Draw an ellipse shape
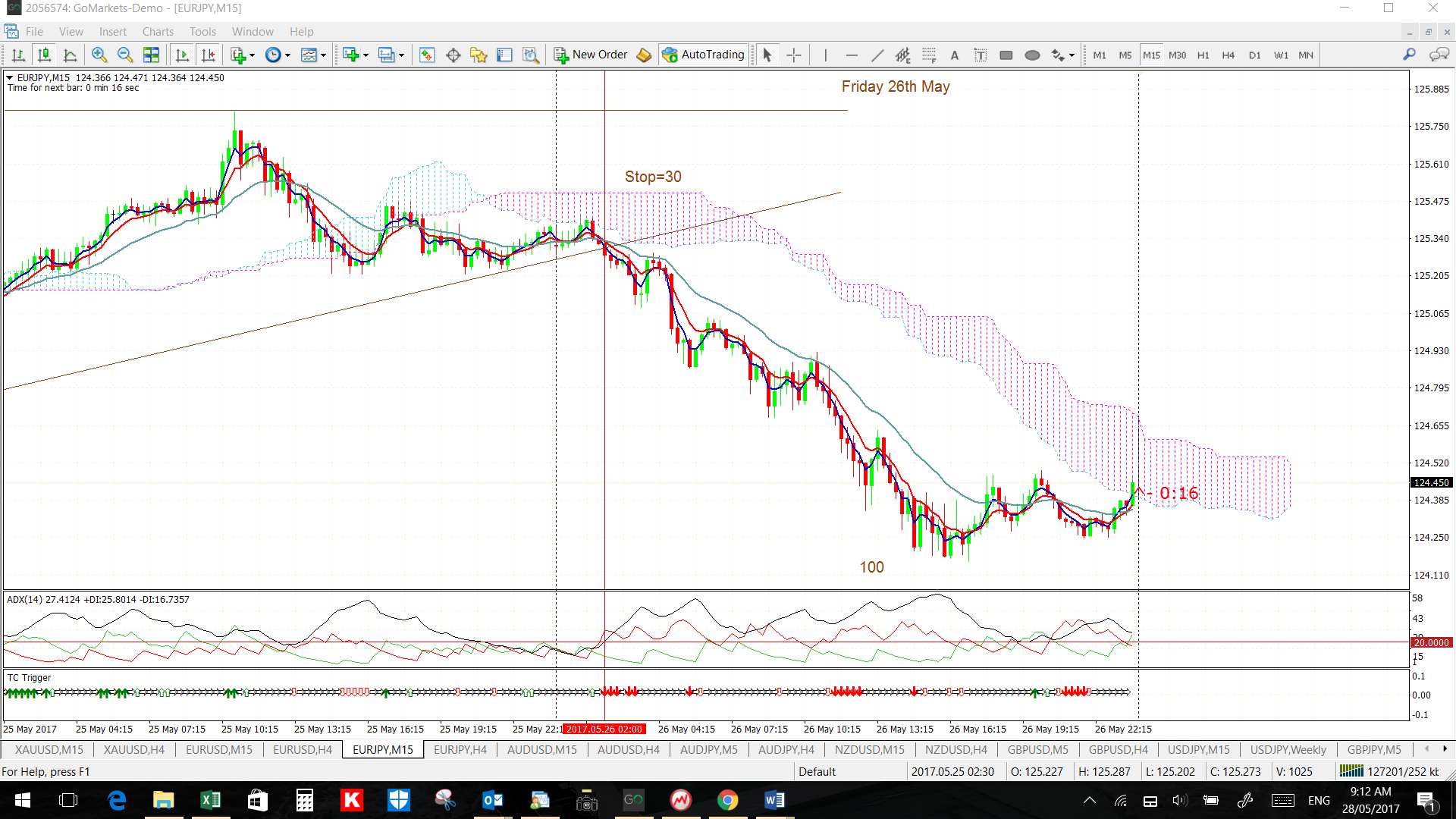Viewport: 1456px width, 819px height. click(1032, 55)
